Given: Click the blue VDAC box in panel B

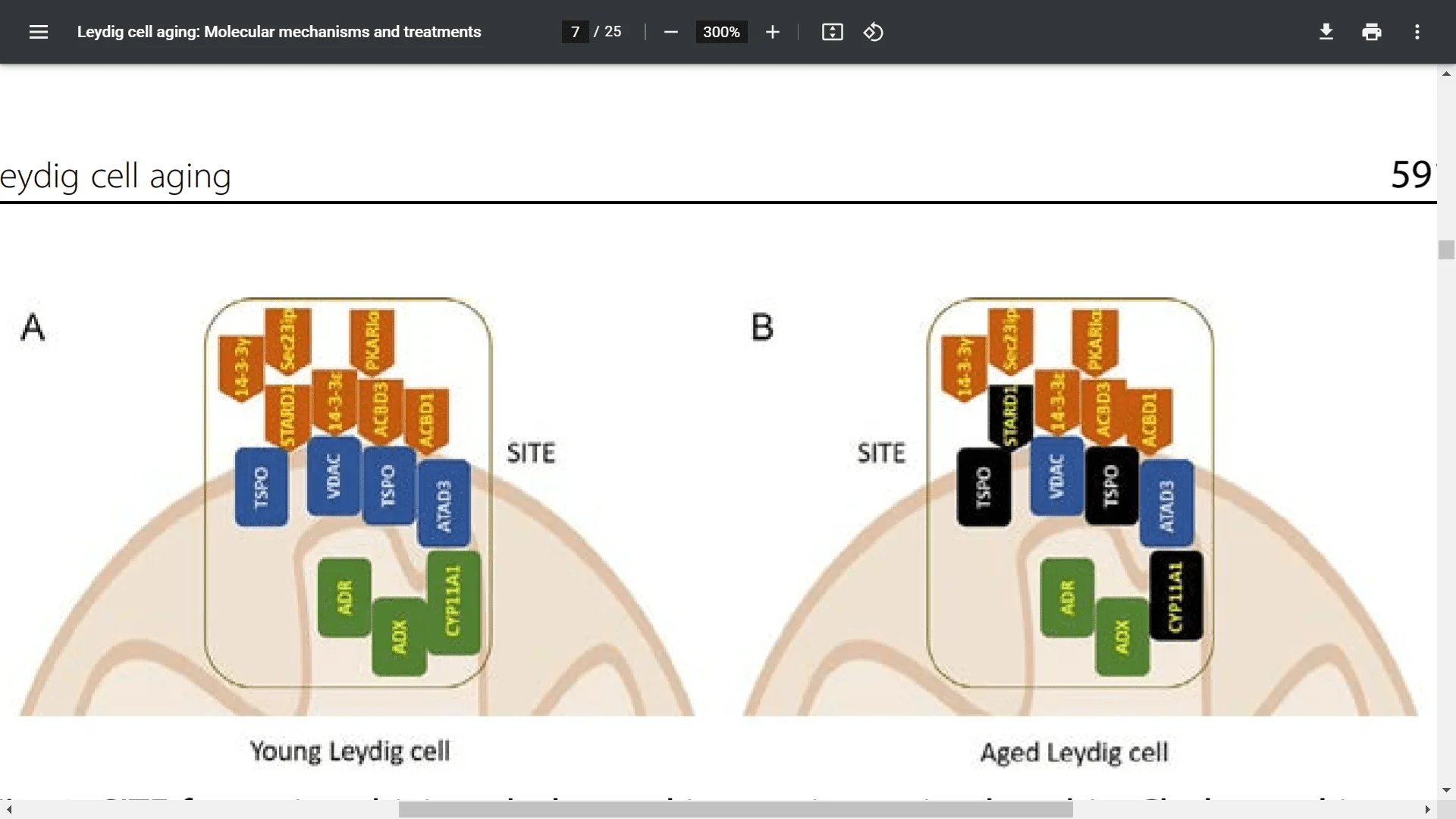Looking at the screenshot, I should pos(1056,476).
